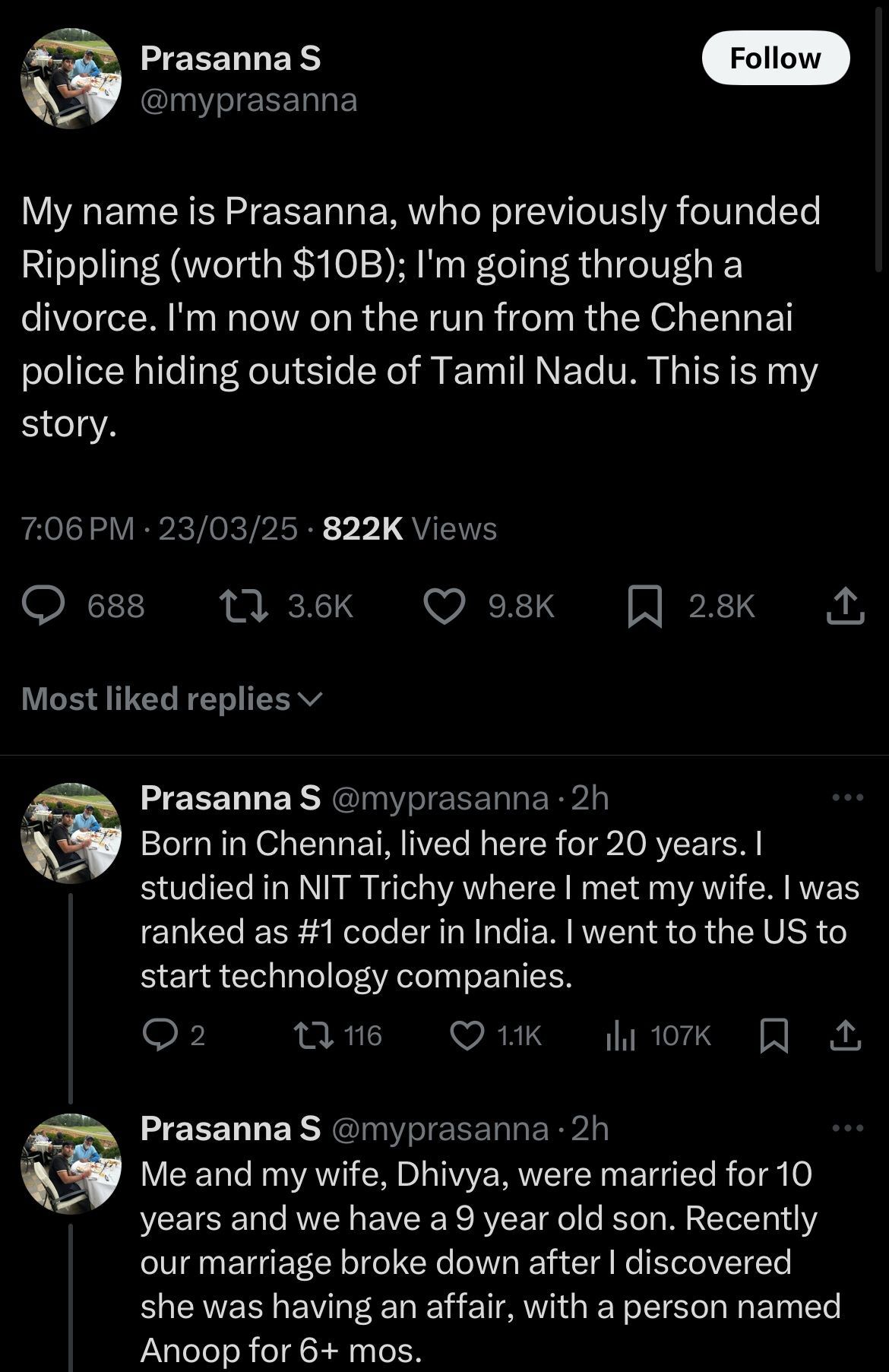Share the Born in Chennai reply
889x1372 pixels.
pyautogui.click(x=845, y=1035)
